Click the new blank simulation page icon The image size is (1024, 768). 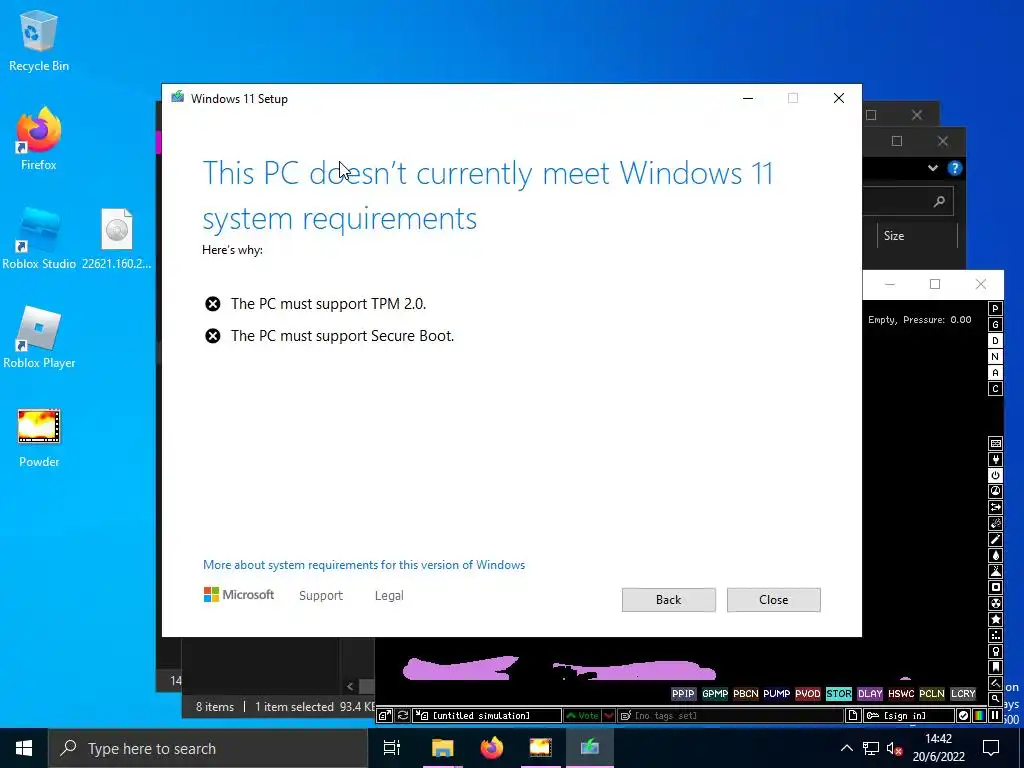point(852,716)
